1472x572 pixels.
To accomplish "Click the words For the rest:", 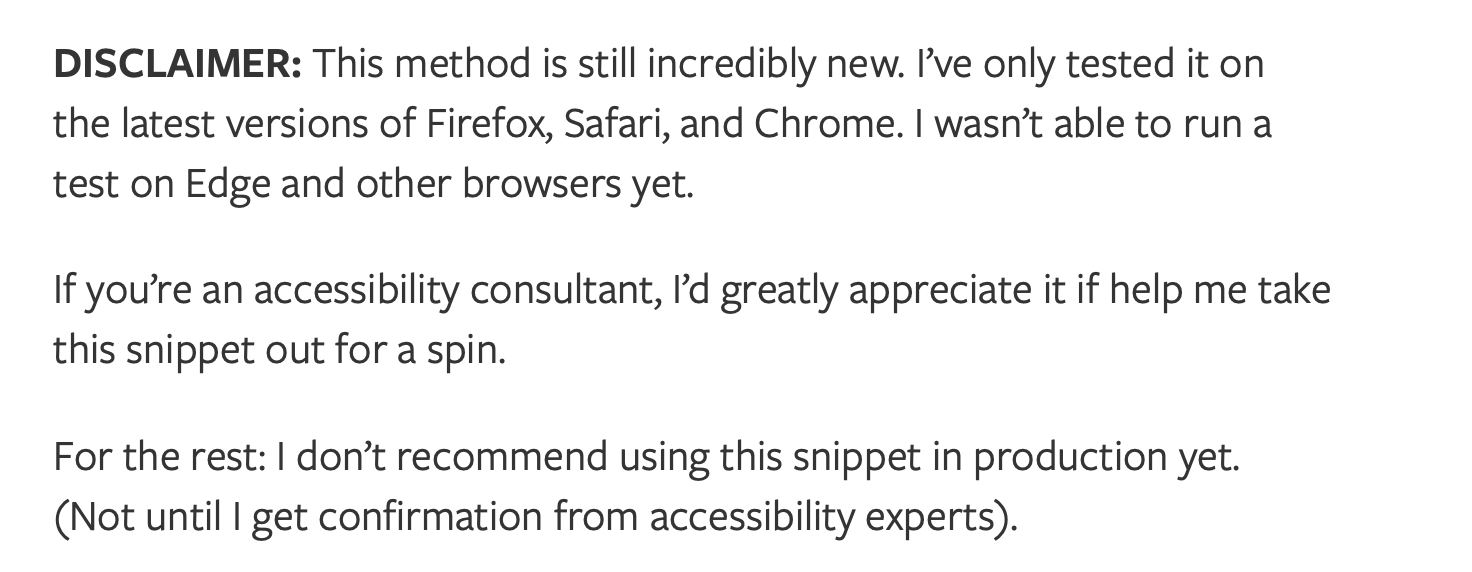I will (161, 457).
